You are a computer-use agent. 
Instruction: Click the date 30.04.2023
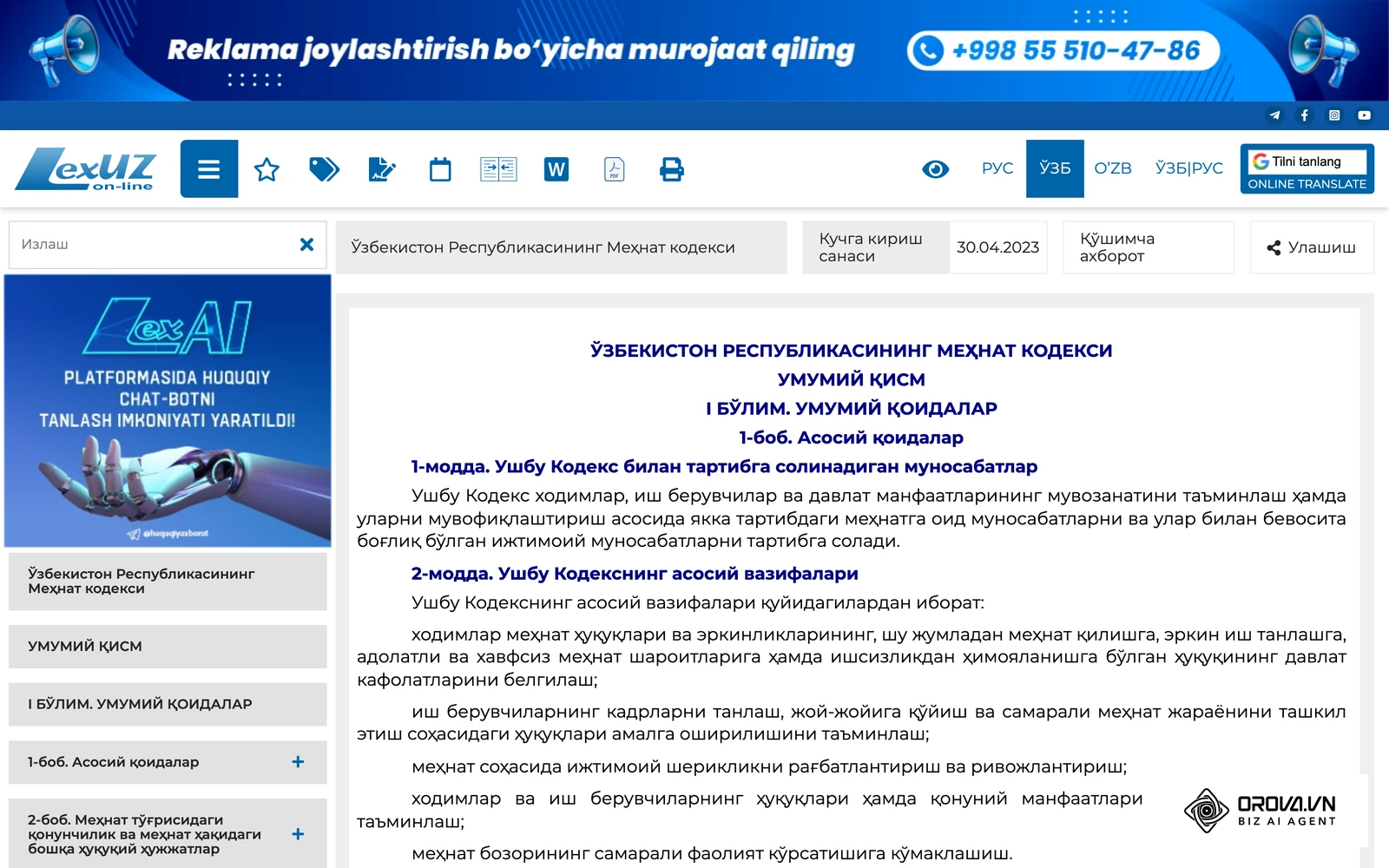coord(998,247)
